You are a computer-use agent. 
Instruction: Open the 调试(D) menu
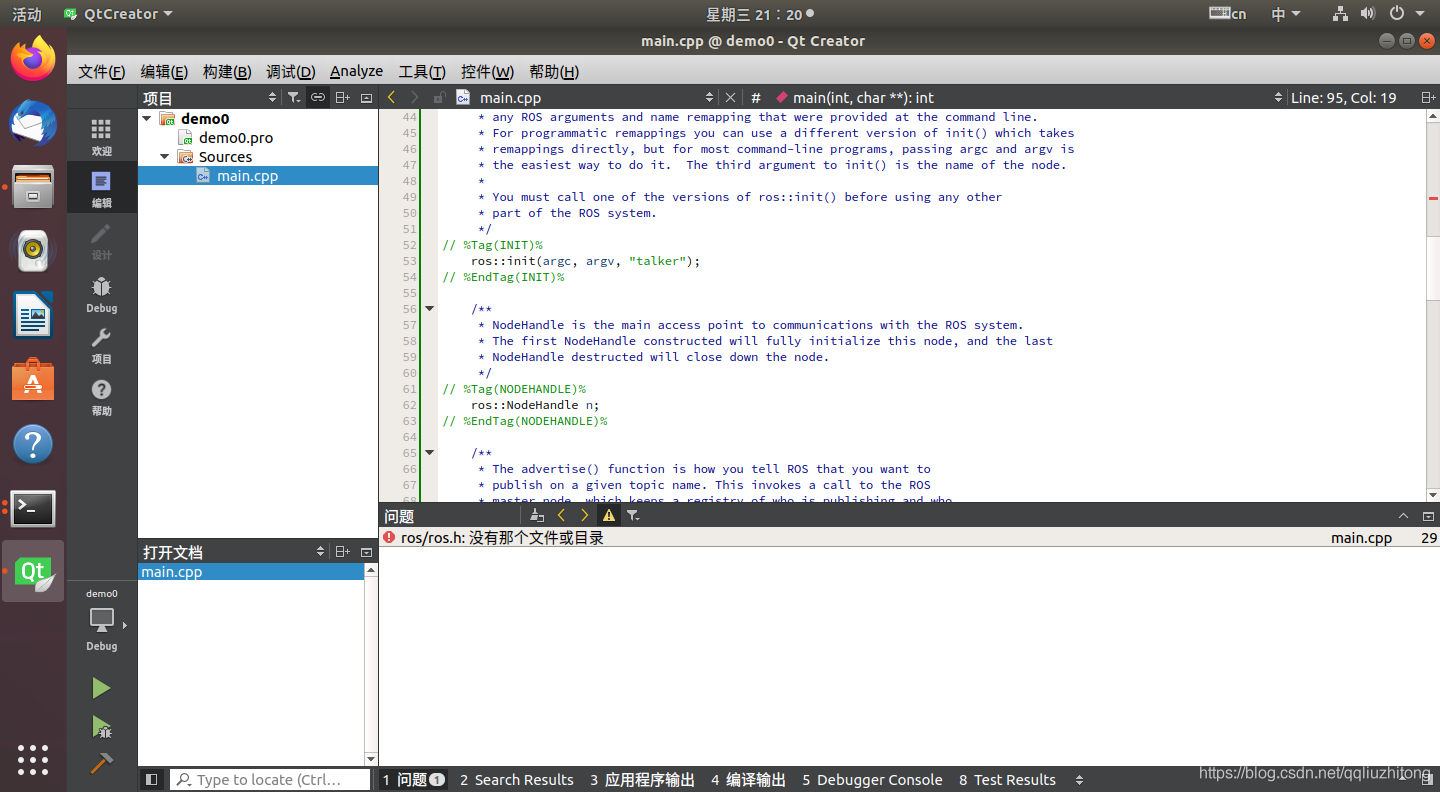click(290, 71)
